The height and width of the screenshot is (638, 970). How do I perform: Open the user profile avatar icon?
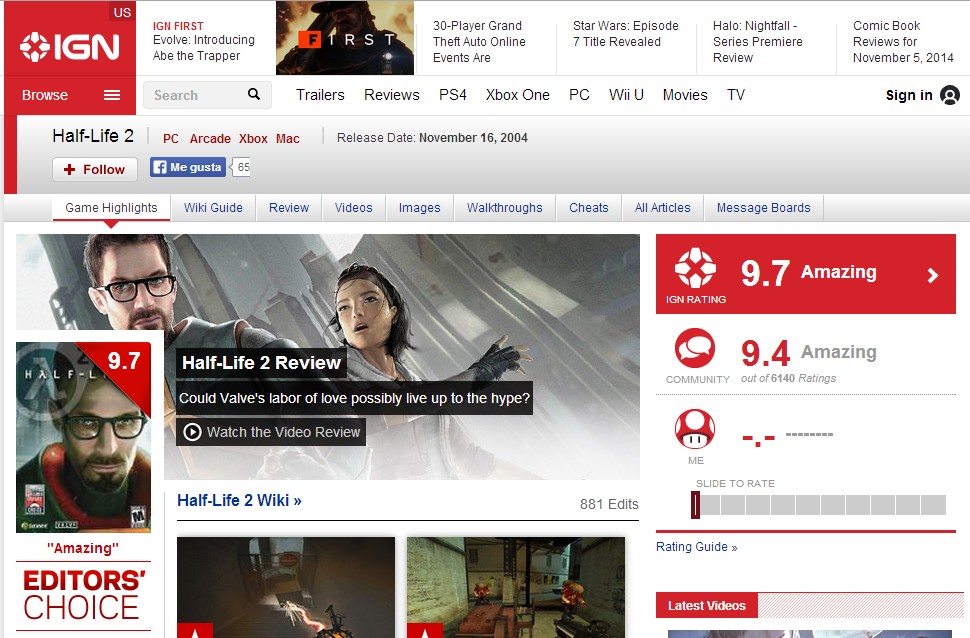click(950, 95)
